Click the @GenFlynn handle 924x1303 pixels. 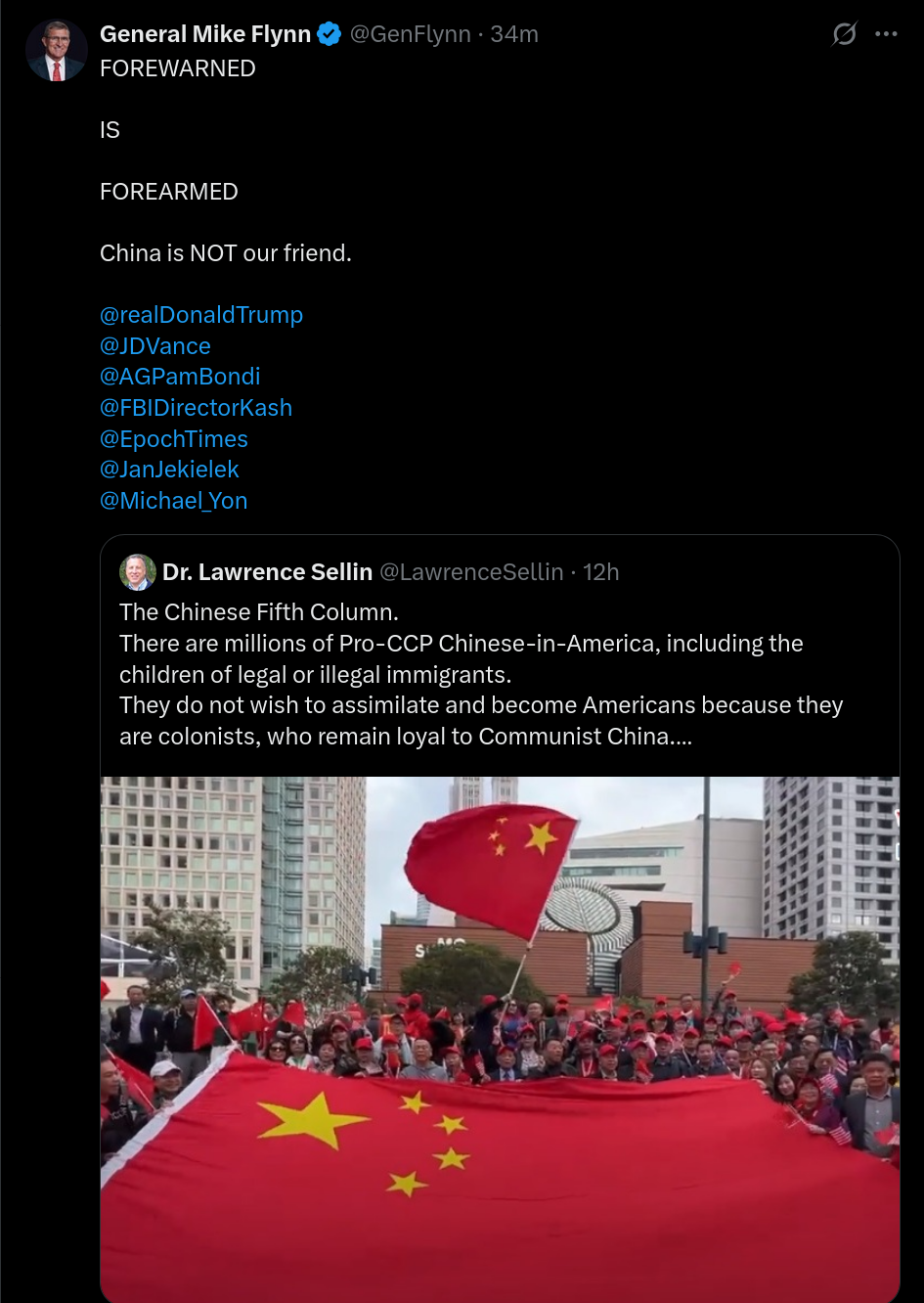[x=411, y=34]
